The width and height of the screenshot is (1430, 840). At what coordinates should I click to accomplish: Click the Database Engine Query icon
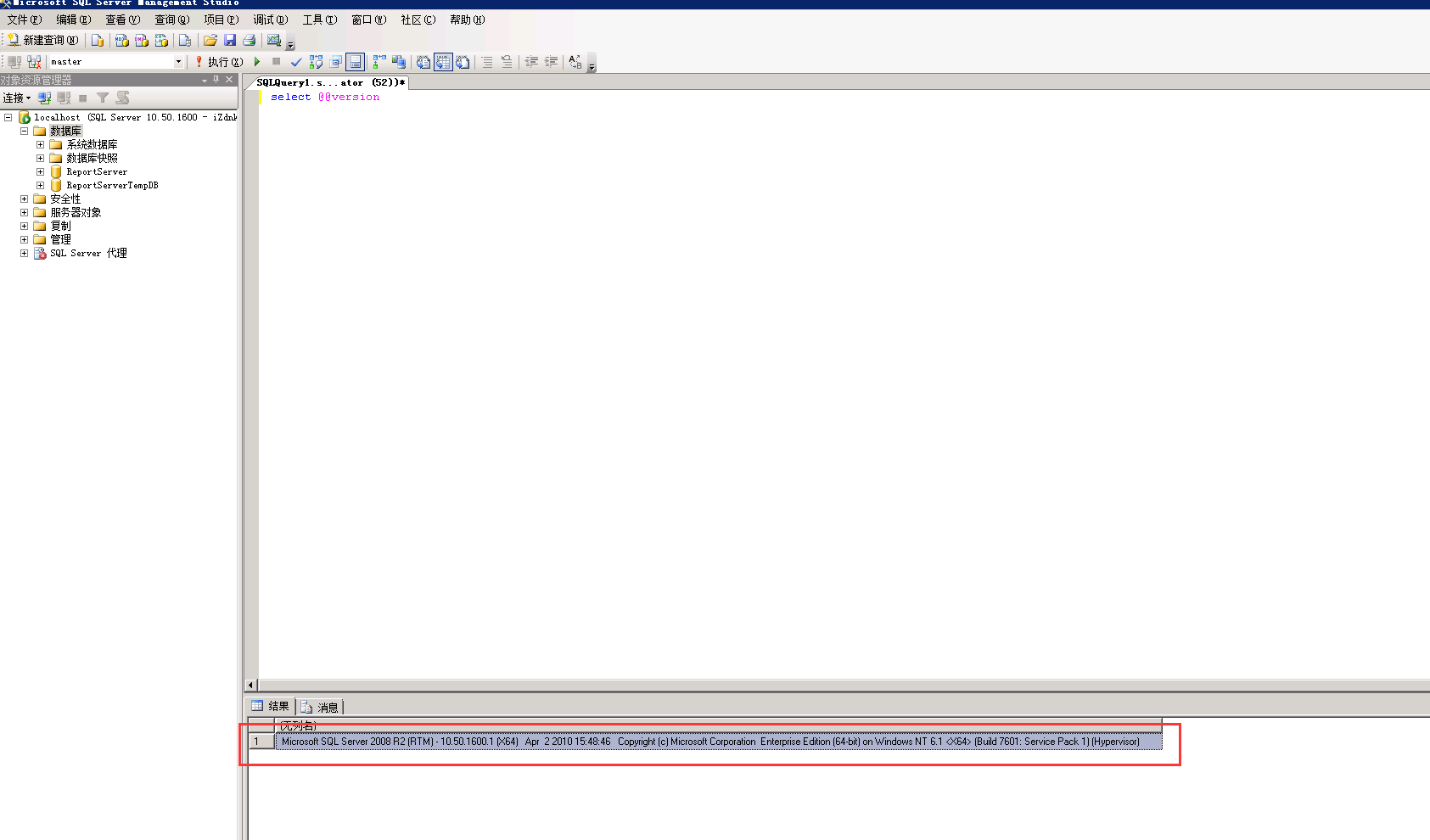98,40
